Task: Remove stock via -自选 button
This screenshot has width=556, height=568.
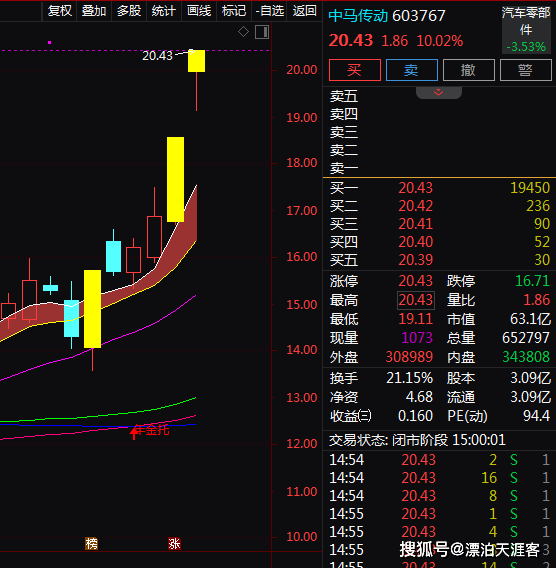Action: click(269, 11)
